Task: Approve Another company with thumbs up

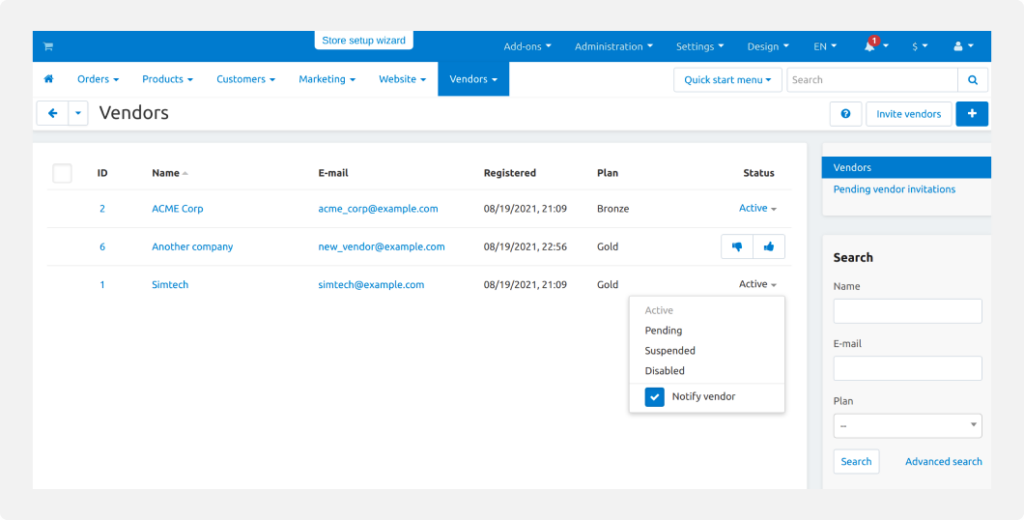Action: tap(769, 247)
